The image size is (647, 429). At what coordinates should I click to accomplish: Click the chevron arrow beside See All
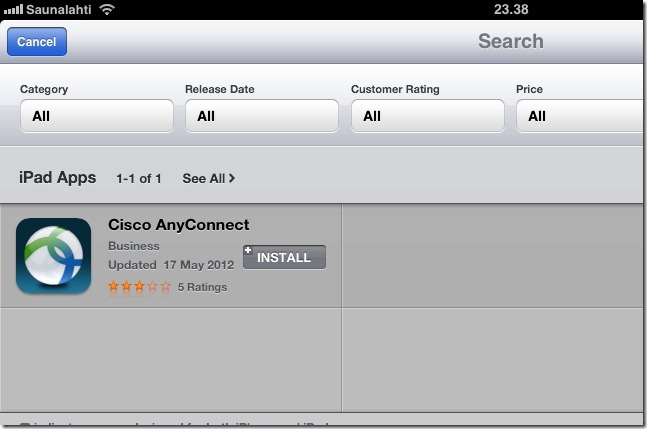pos(233,178)
